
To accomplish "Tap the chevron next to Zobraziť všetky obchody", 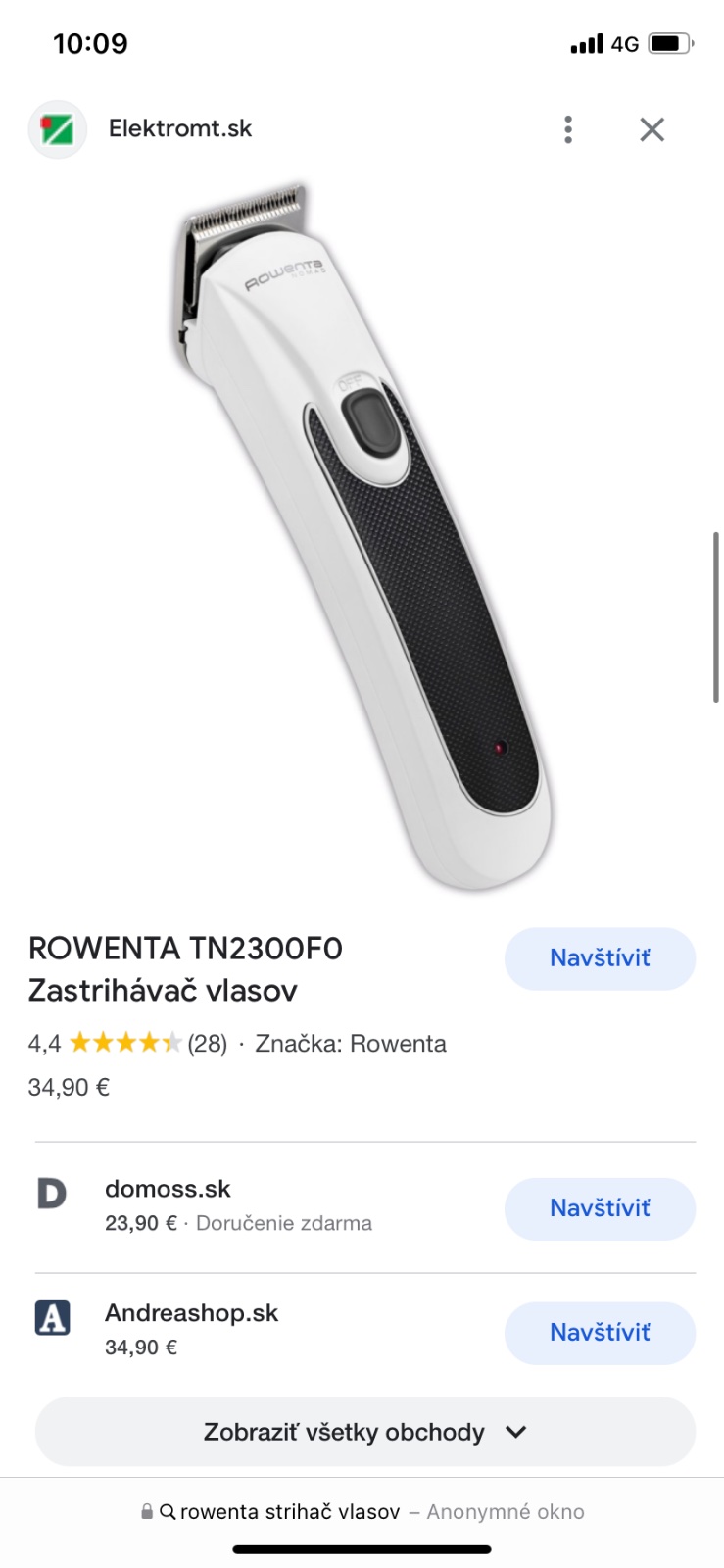I will click(x=516, y=1432).
